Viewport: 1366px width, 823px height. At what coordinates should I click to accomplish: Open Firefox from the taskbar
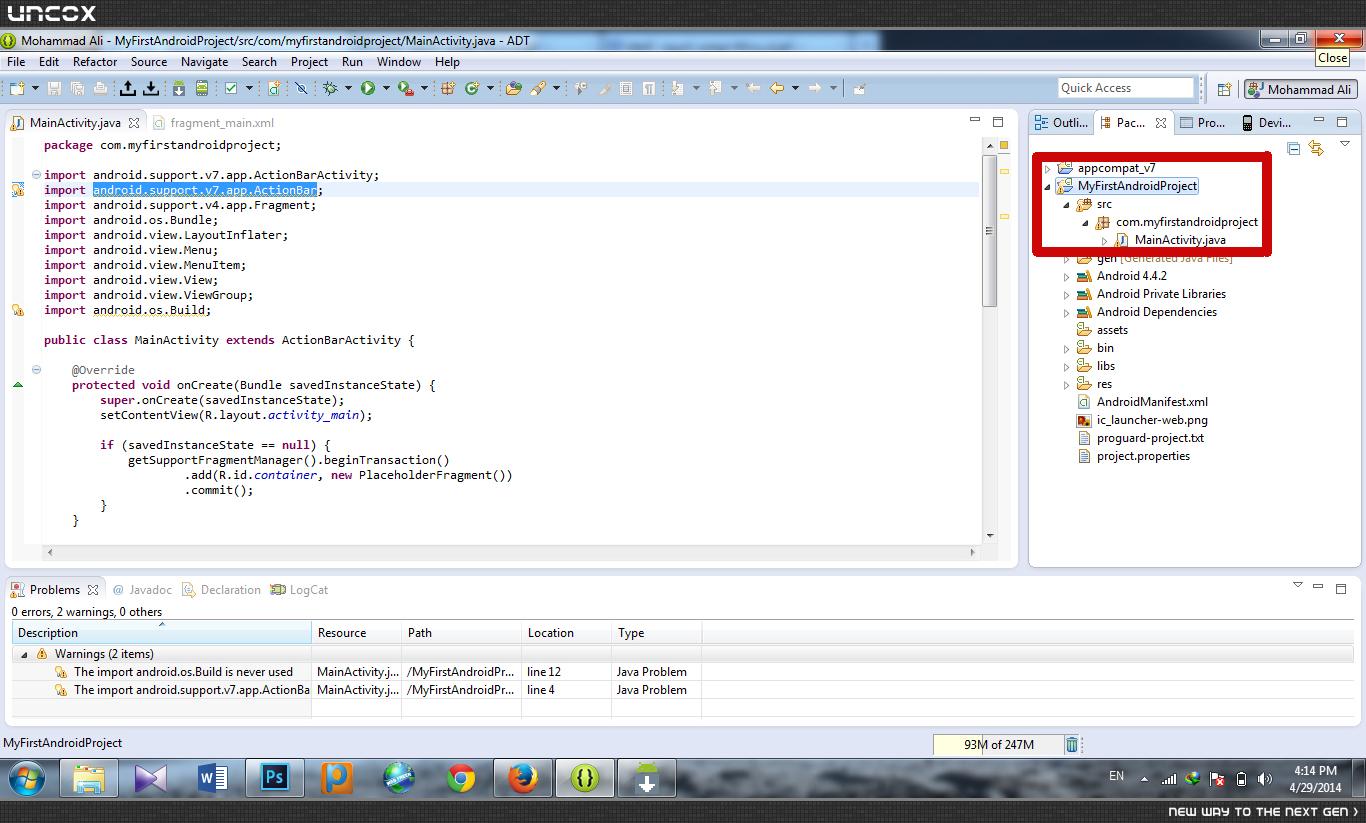[x=523, y=778]
